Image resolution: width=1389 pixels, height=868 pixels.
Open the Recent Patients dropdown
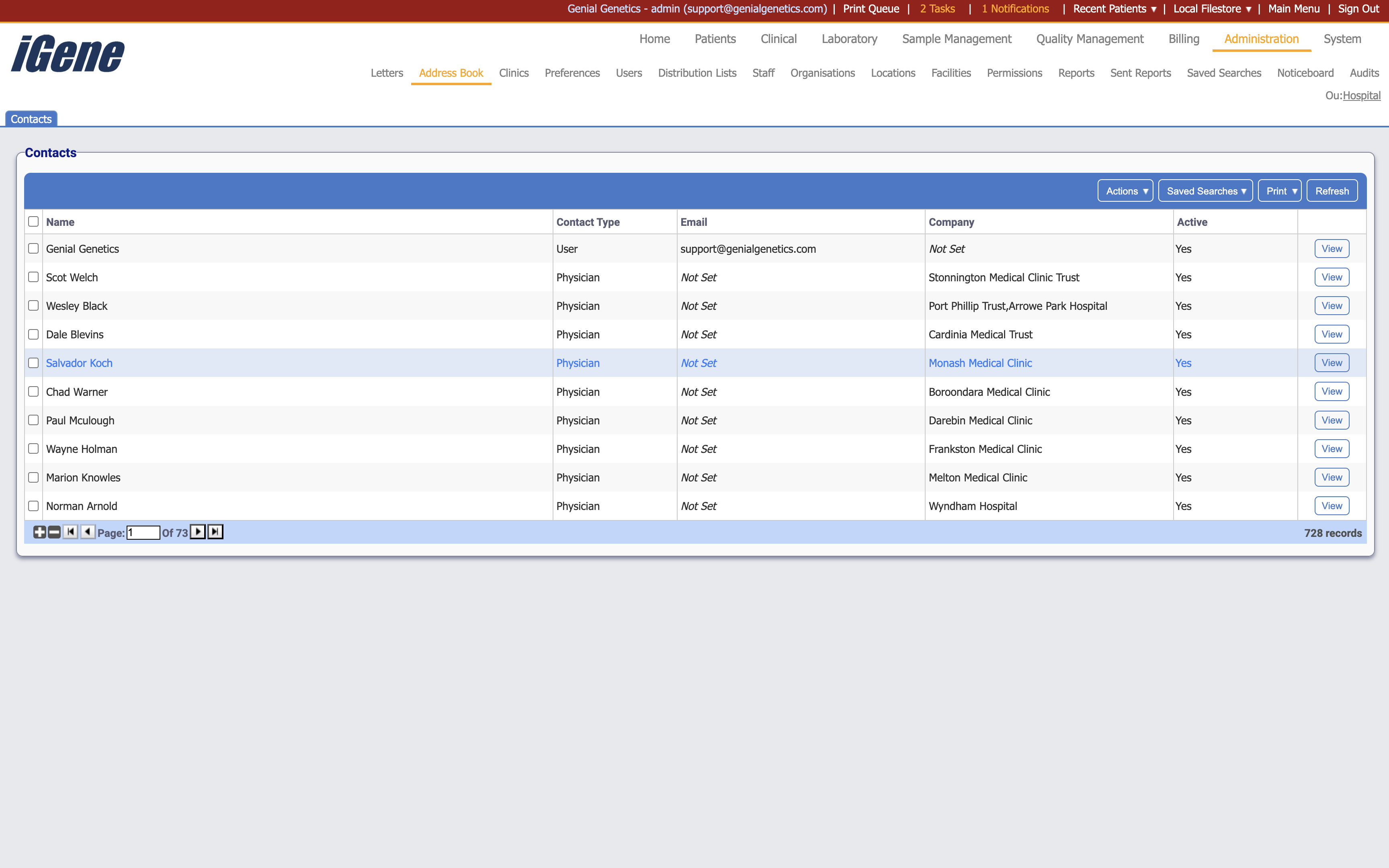[x=1114, y=8]
